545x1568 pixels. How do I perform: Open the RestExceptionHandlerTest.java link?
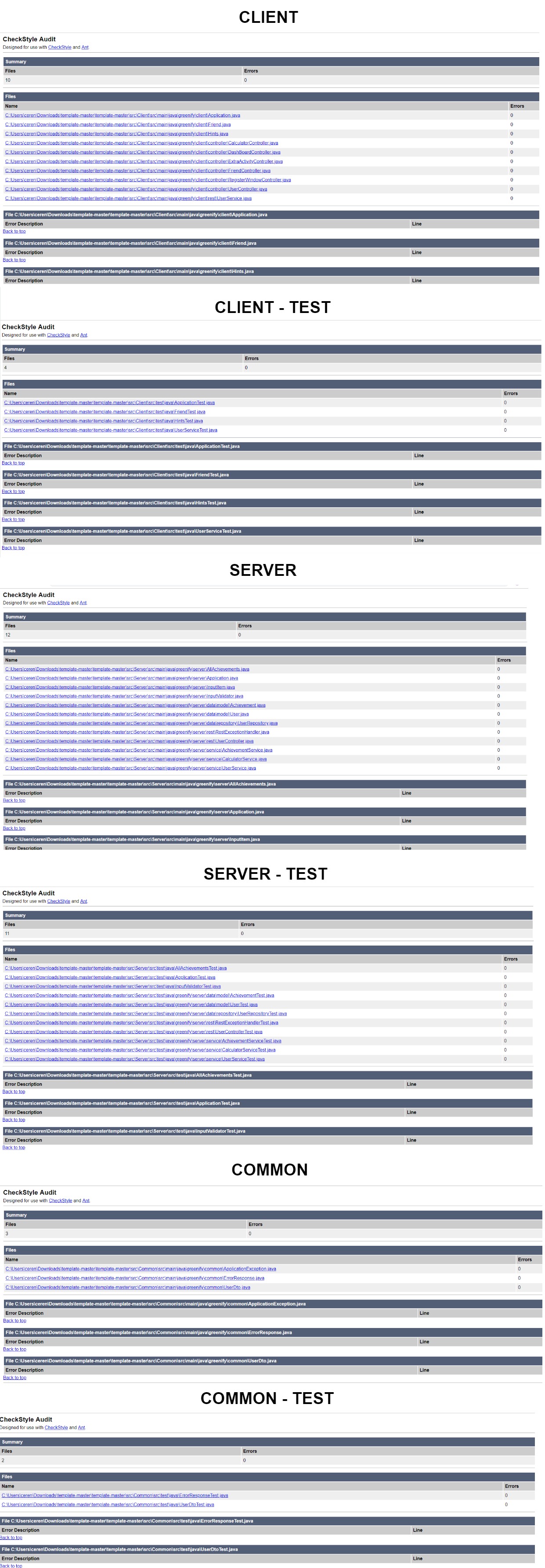click(141, 1022)
